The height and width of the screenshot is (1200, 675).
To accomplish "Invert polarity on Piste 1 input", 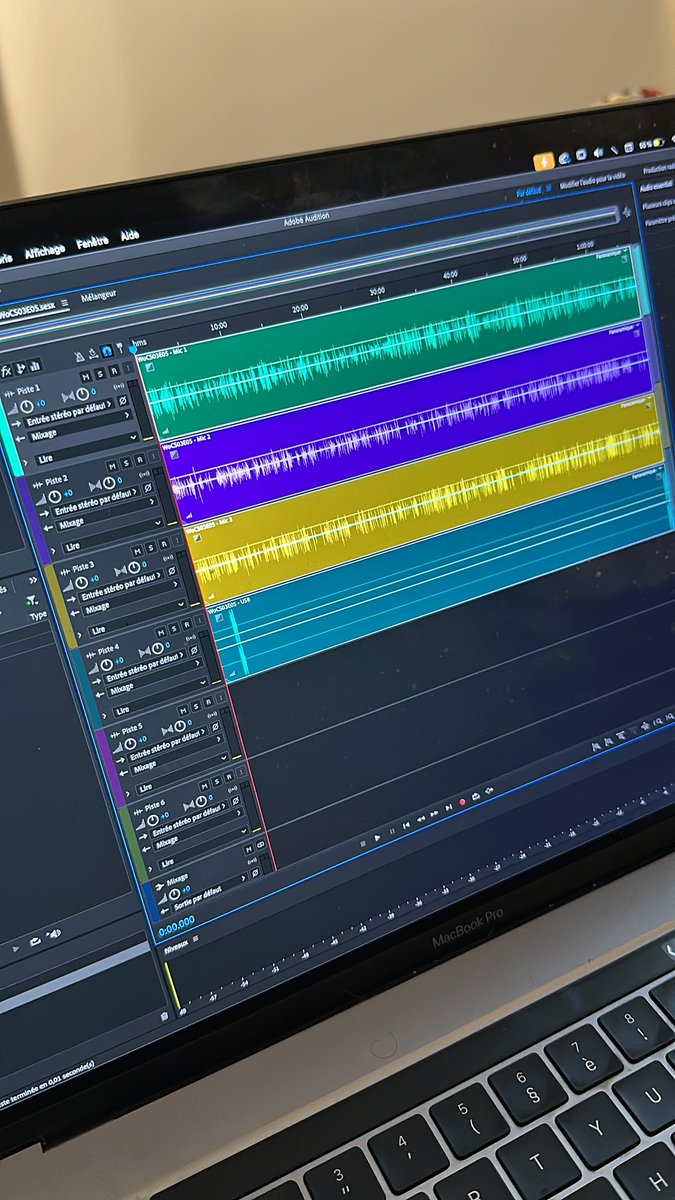I will [x=123, y=400].
